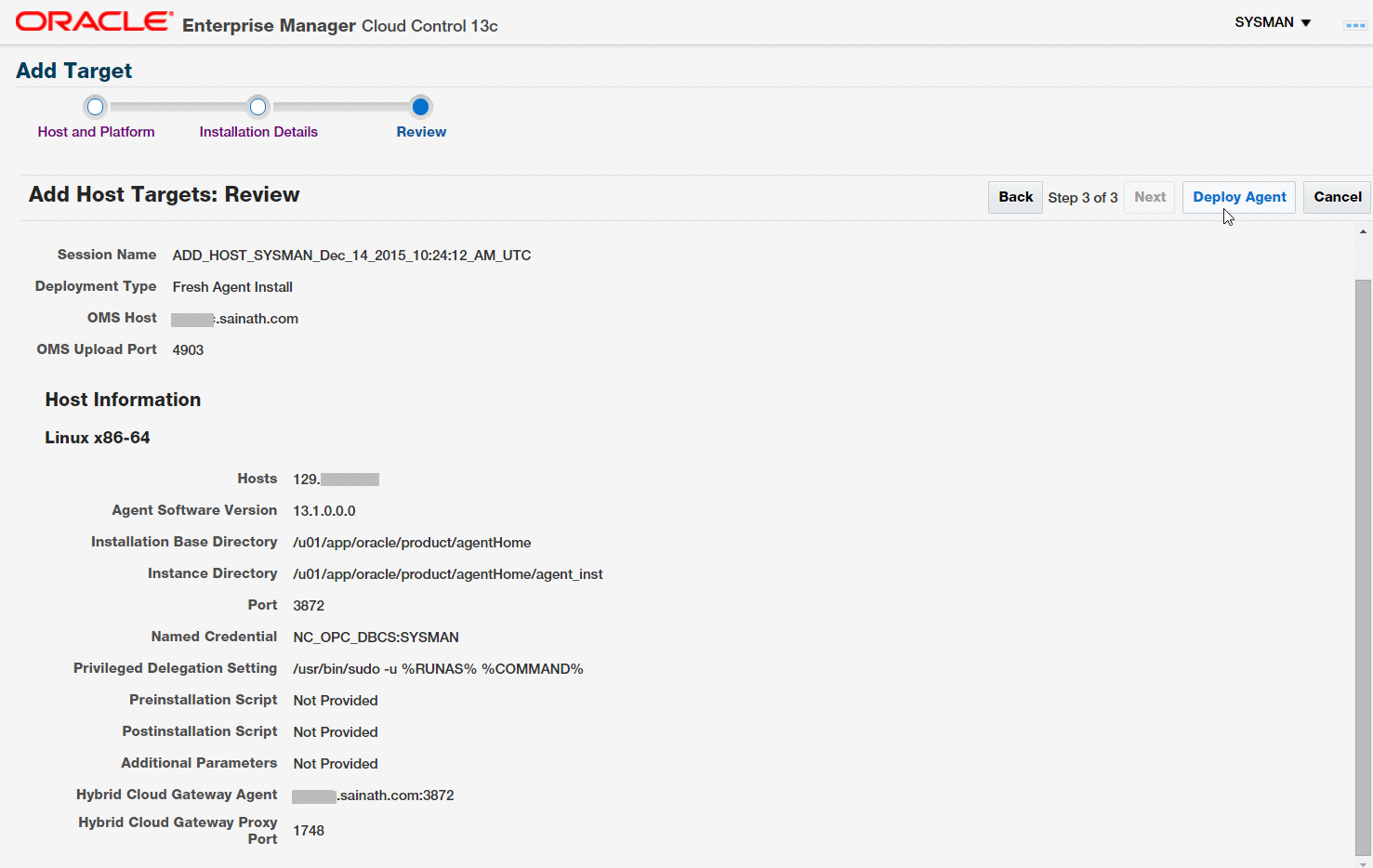The width and height of the screenshot is (1373, 868).
Task: Click the Linux x86-64 platform heading
Action: (98, 438)
